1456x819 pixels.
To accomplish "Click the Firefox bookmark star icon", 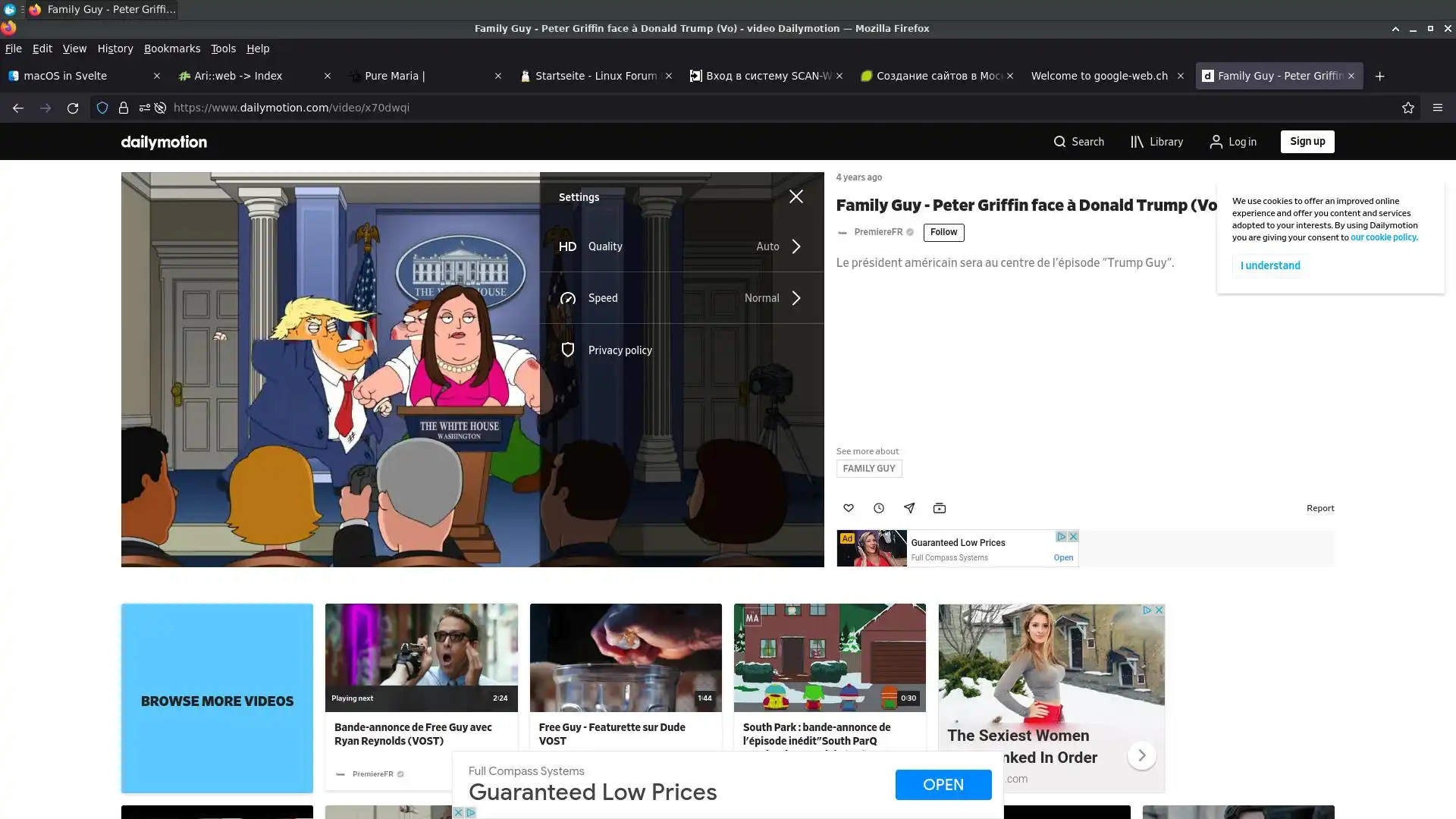I will click(x=1408, y=108).
